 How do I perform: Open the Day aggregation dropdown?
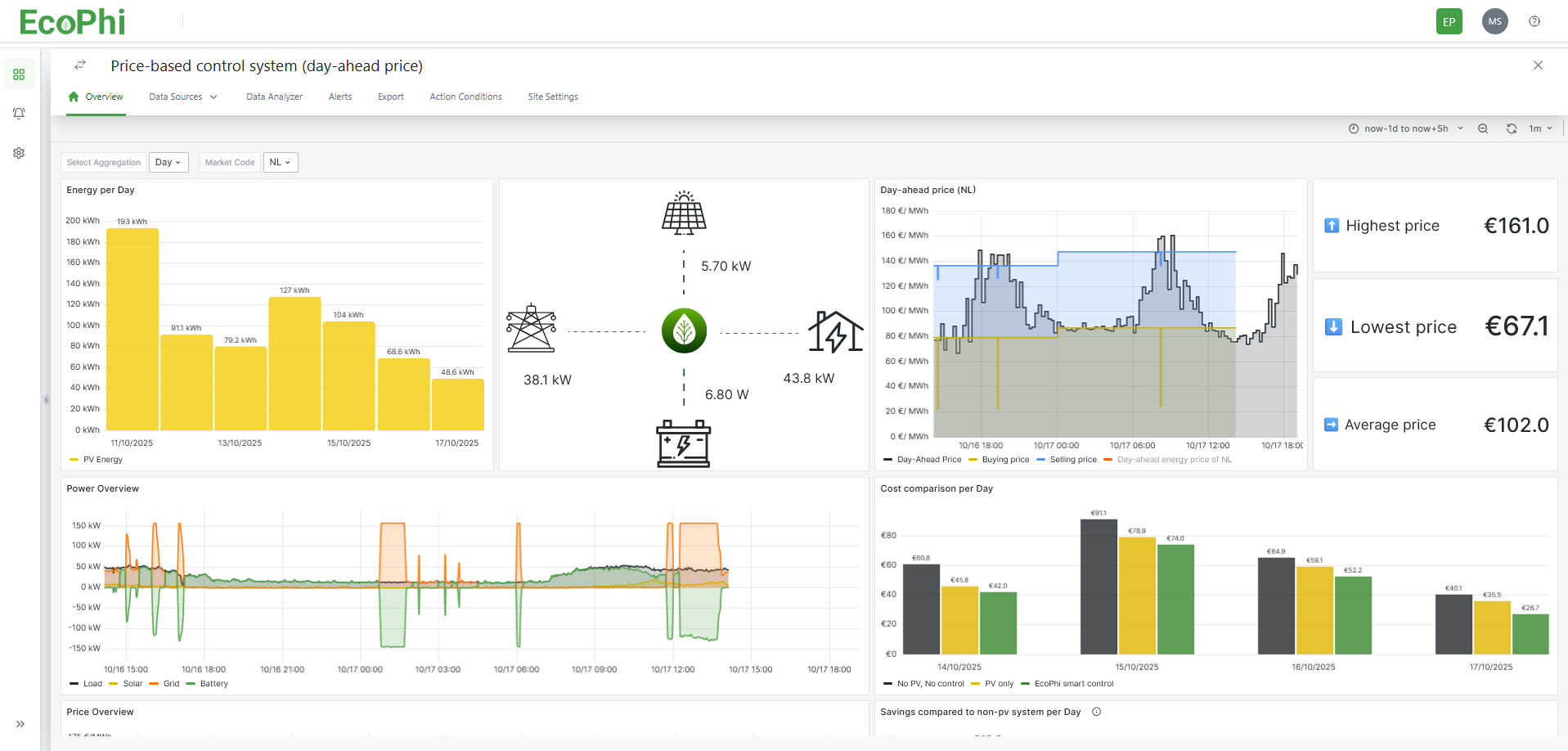(168, 162)
